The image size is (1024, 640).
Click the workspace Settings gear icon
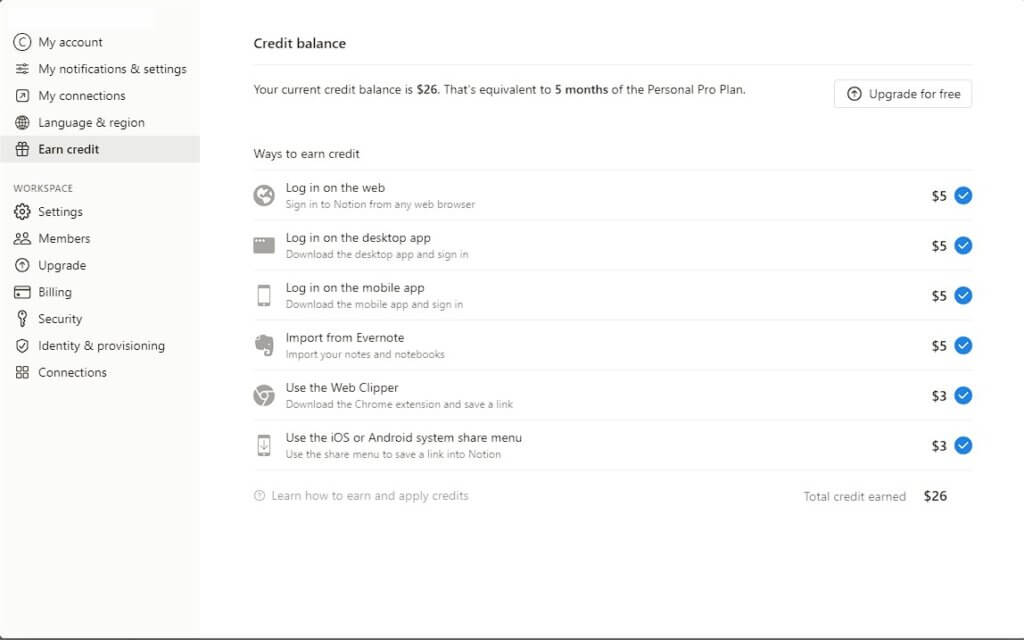tap(22, 212)
